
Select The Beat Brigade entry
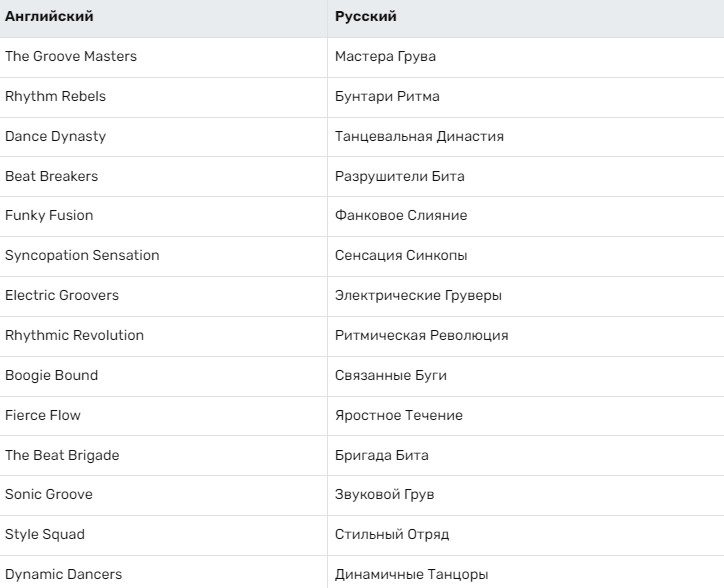pyautogui.click(x=62, y=455)
